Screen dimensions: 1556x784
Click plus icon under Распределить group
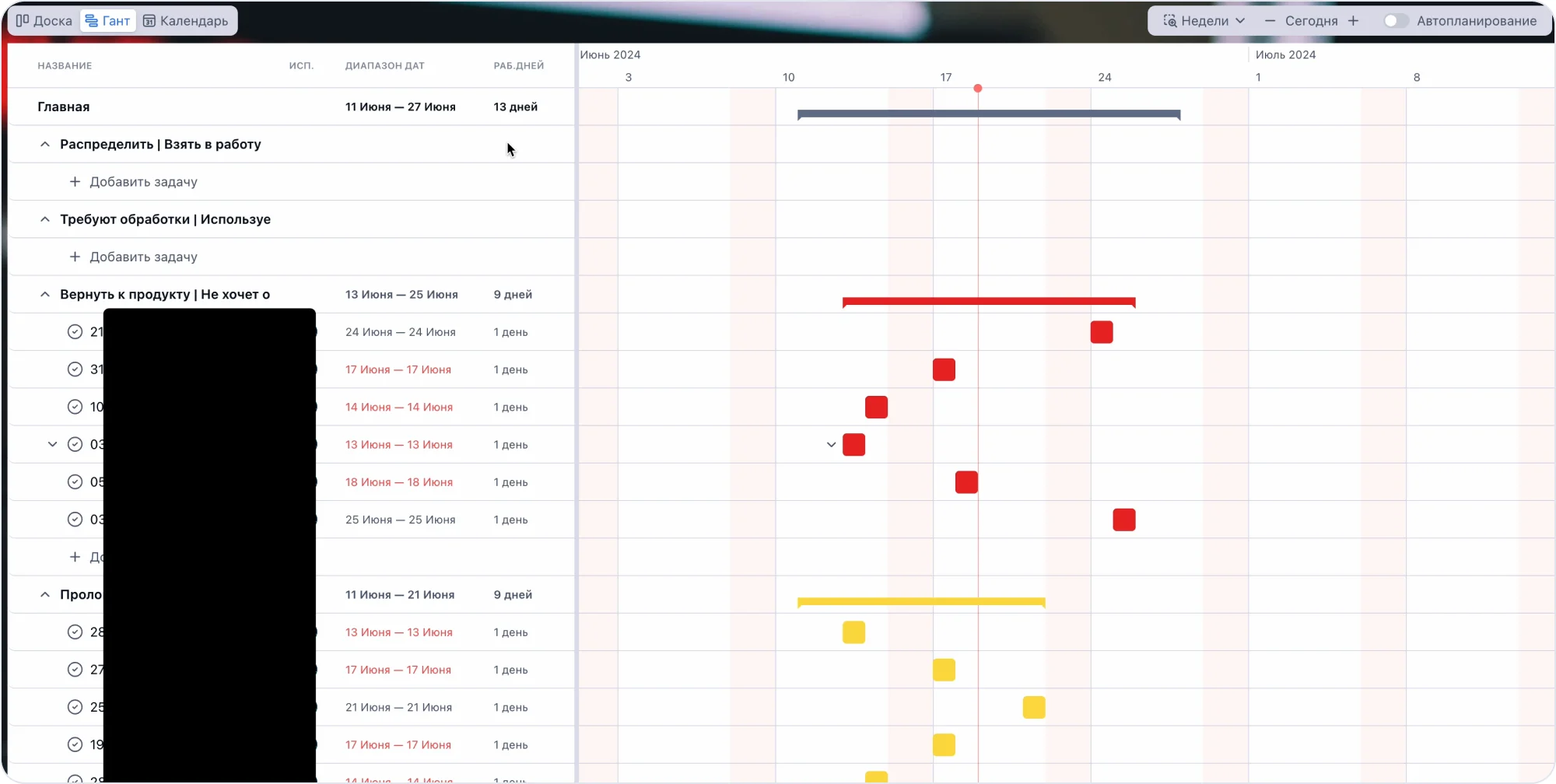point(75,182)
